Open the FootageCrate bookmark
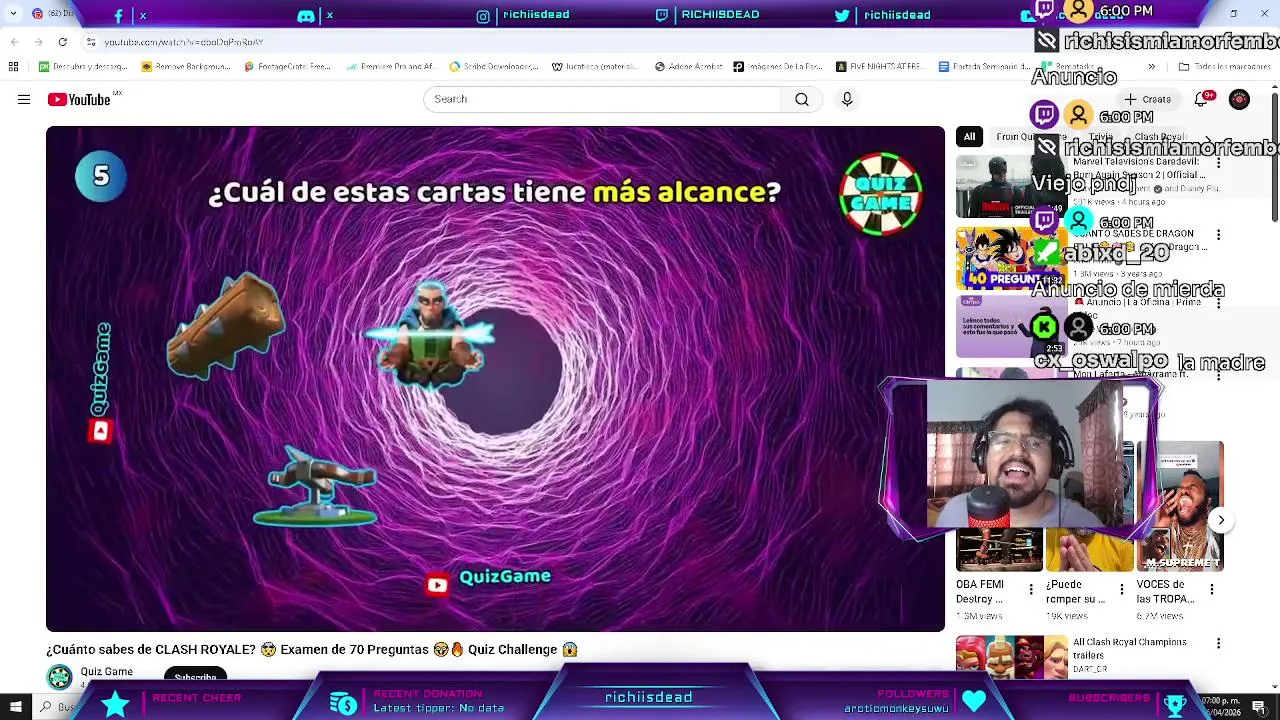The height and width of the screenshot is (720, 1280). point(287,67)
